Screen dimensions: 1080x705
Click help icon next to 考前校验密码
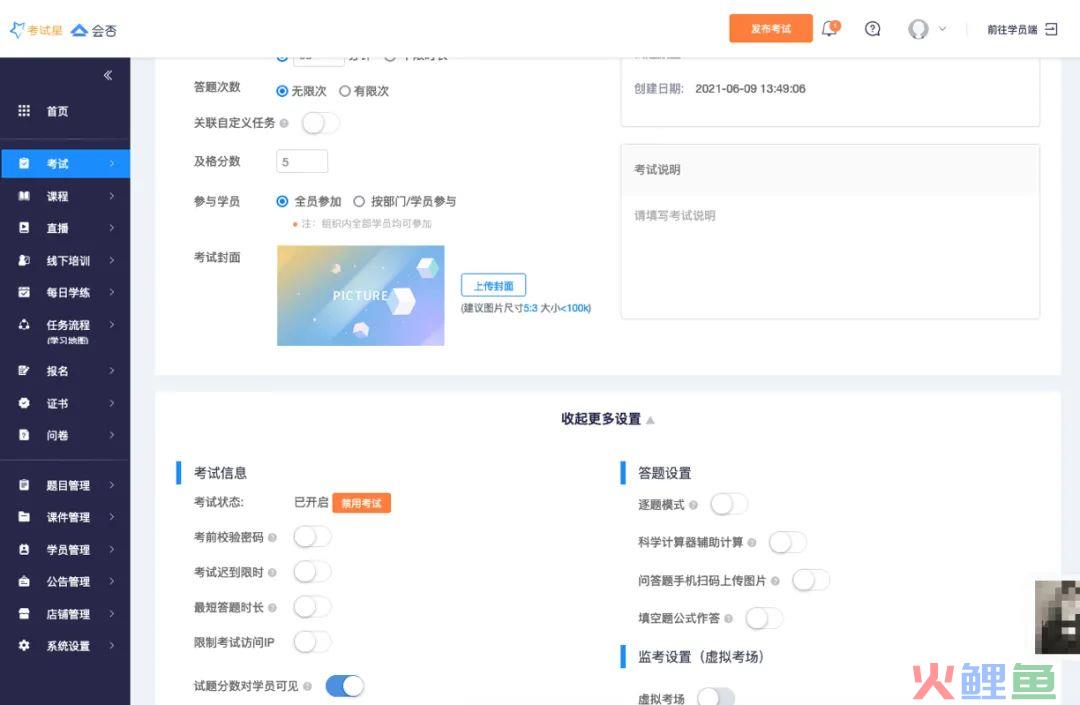(x=272, y=538)
